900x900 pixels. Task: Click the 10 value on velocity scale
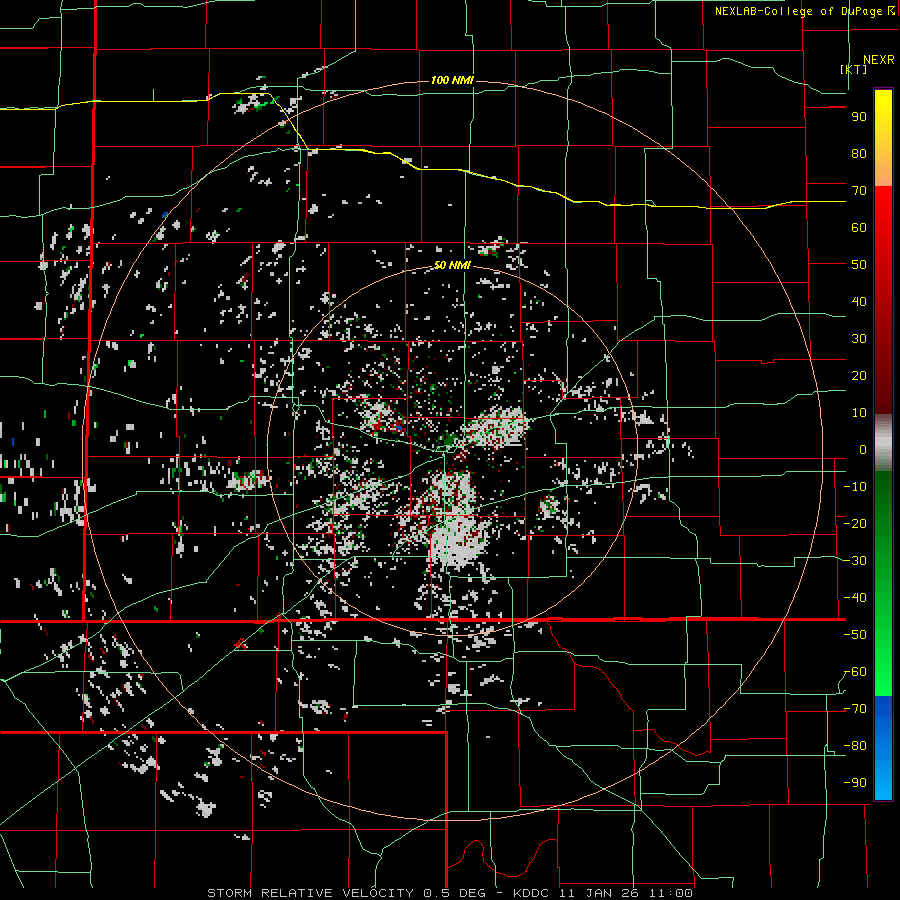[x=859, y=413]
